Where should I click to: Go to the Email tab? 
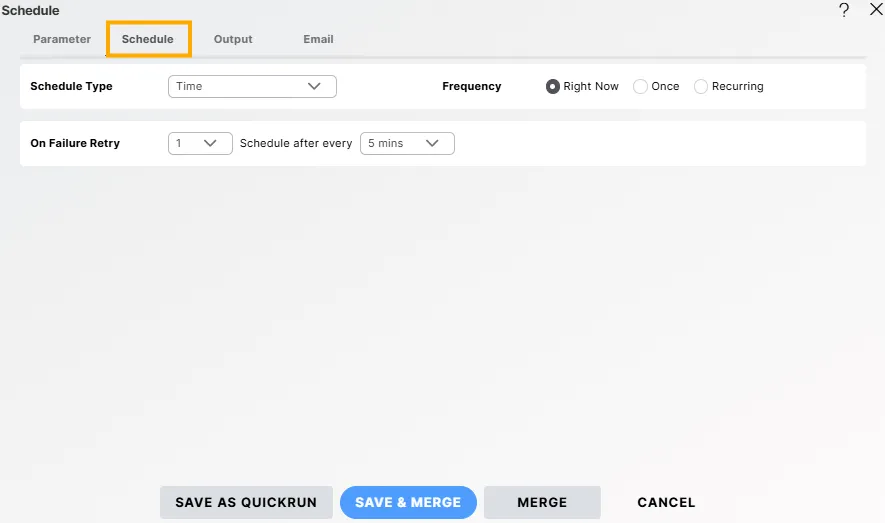pyautogui.click(x=318, y=39)
